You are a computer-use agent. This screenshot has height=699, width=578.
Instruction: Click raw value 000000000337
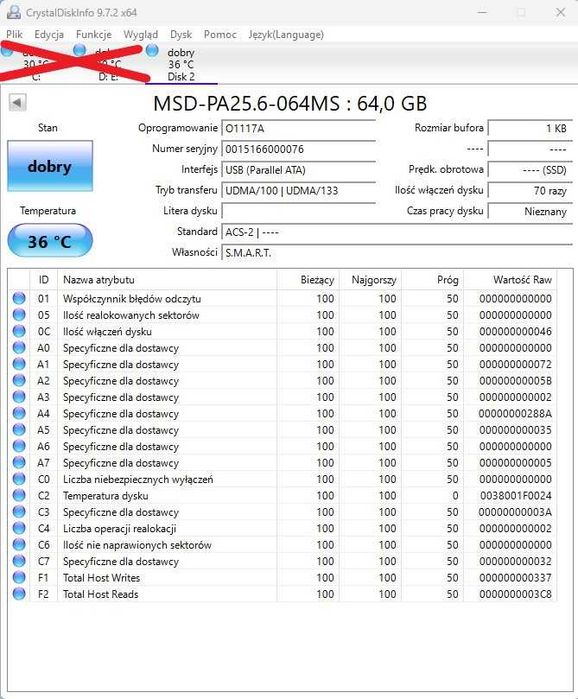(516, 577)
